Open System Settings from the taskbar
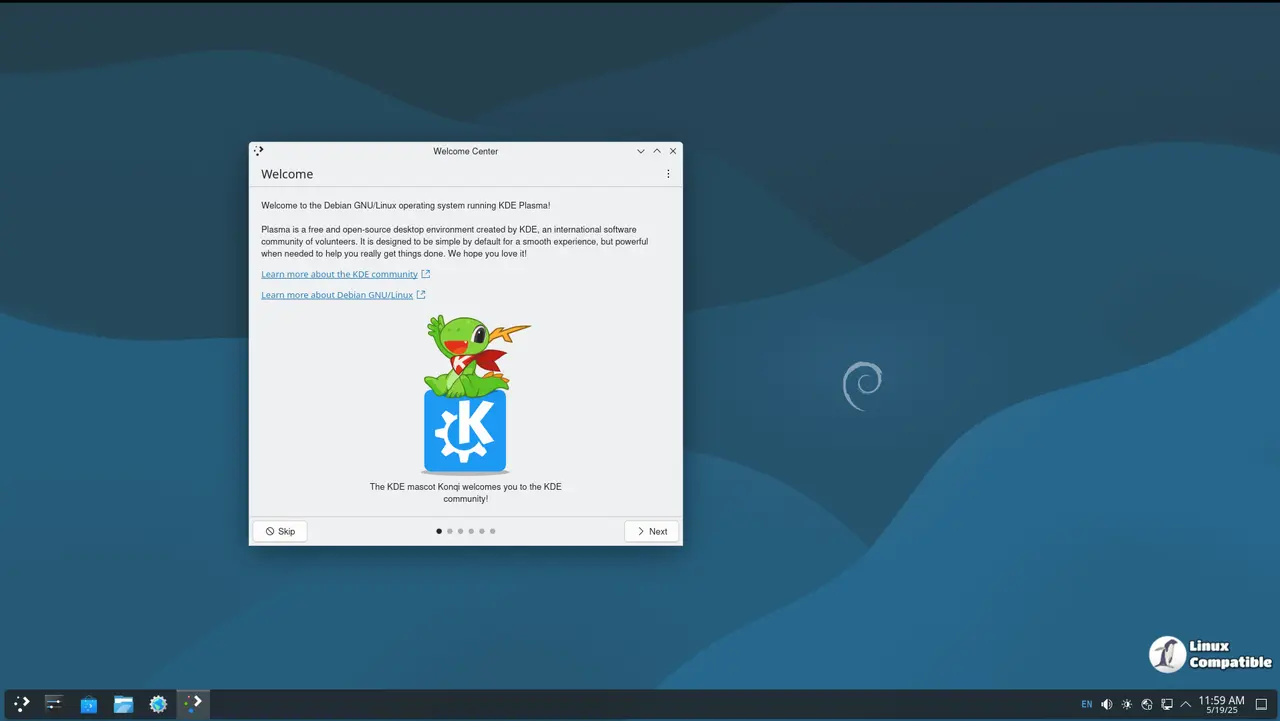The image size is (1280, 721). click(158, 704)
